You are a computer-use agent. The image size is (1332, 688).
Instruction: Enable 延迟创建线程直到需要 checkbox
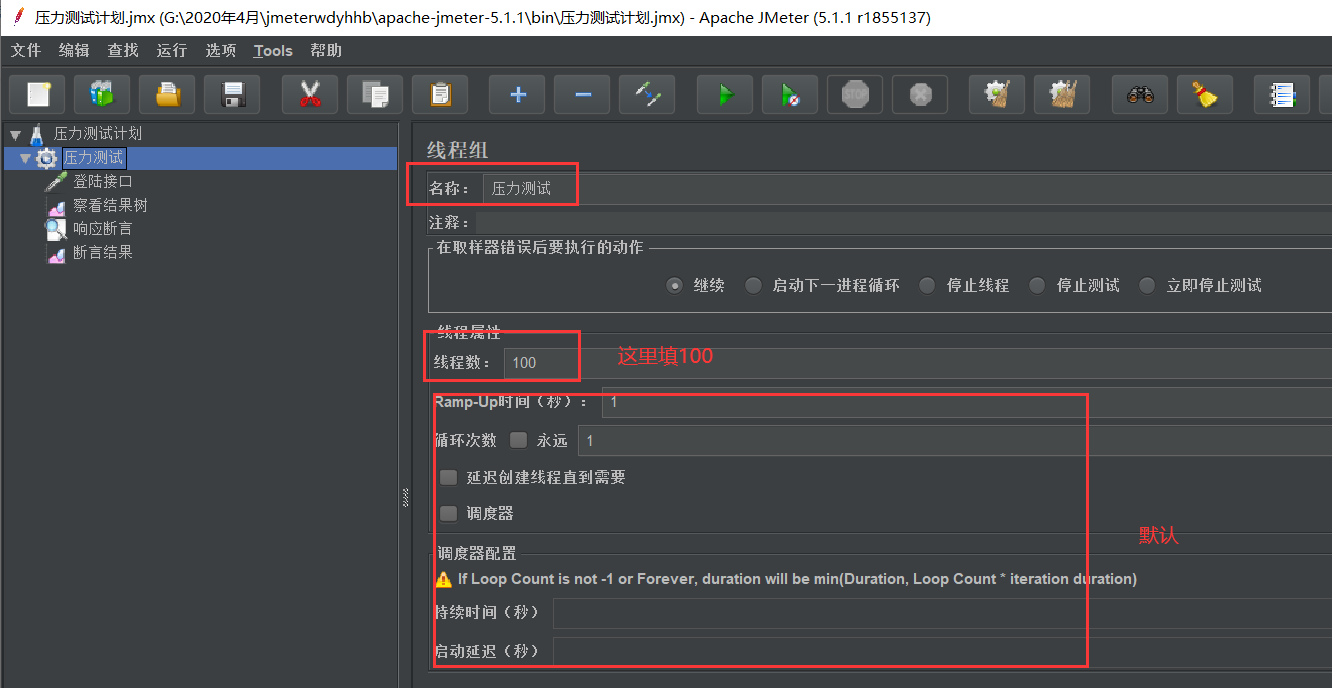tap(449, 477)
